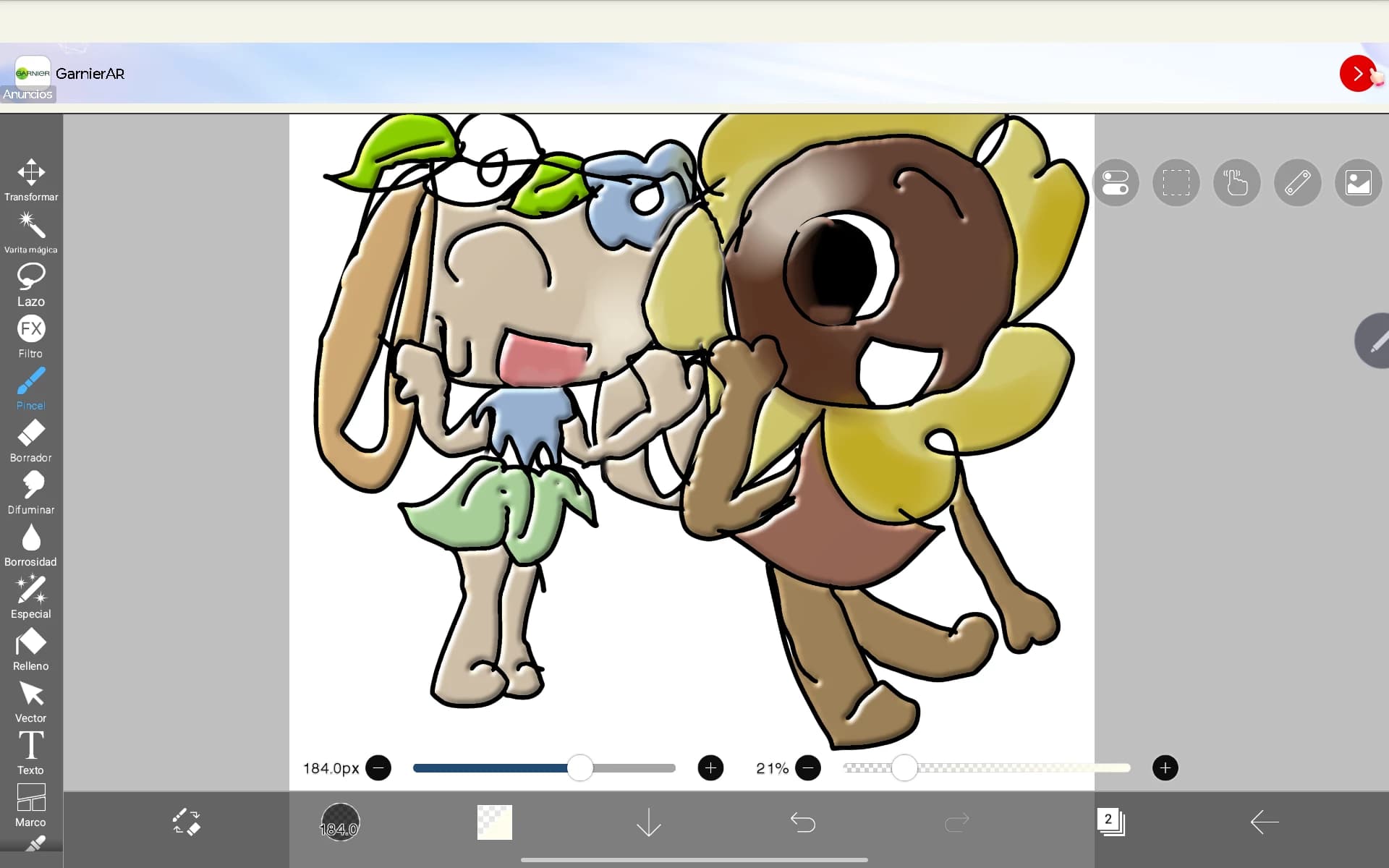Screen dimensions: 1389x868
Task: Redo the last stroke
Action: 957,822
